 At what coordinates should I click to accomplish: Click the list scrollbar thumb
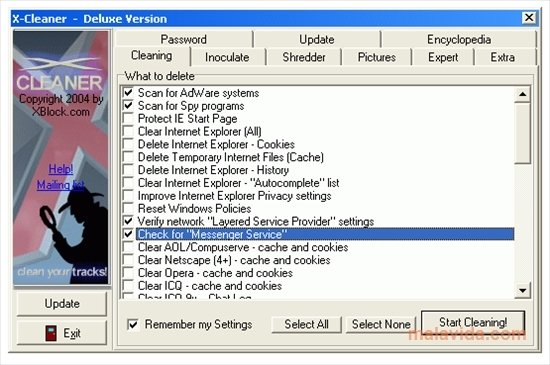click(x=523, y=133)
